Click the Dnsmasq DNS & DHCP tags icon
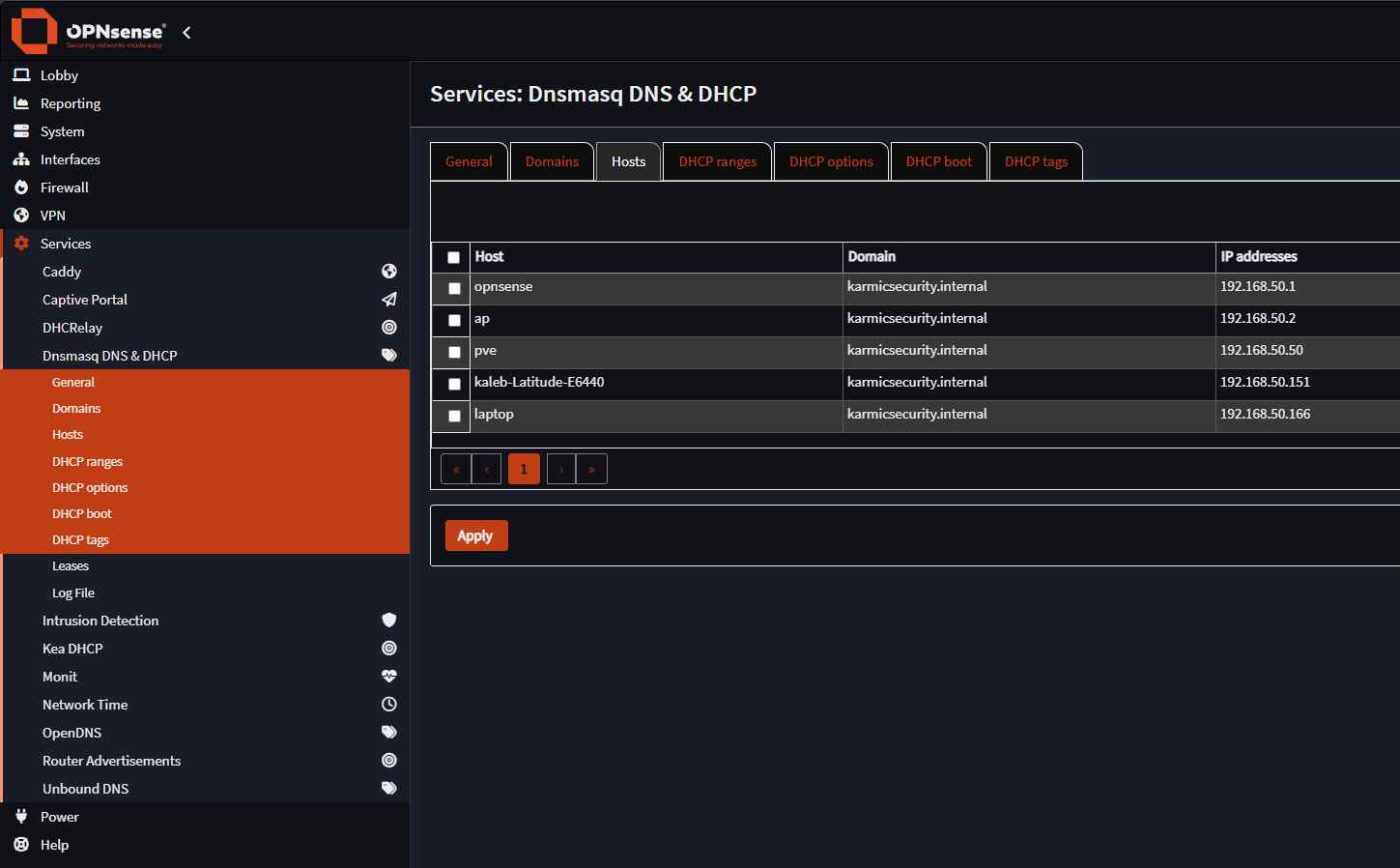Image resolution: width=1400 pixels, height=868 pixels. (389, 355)
